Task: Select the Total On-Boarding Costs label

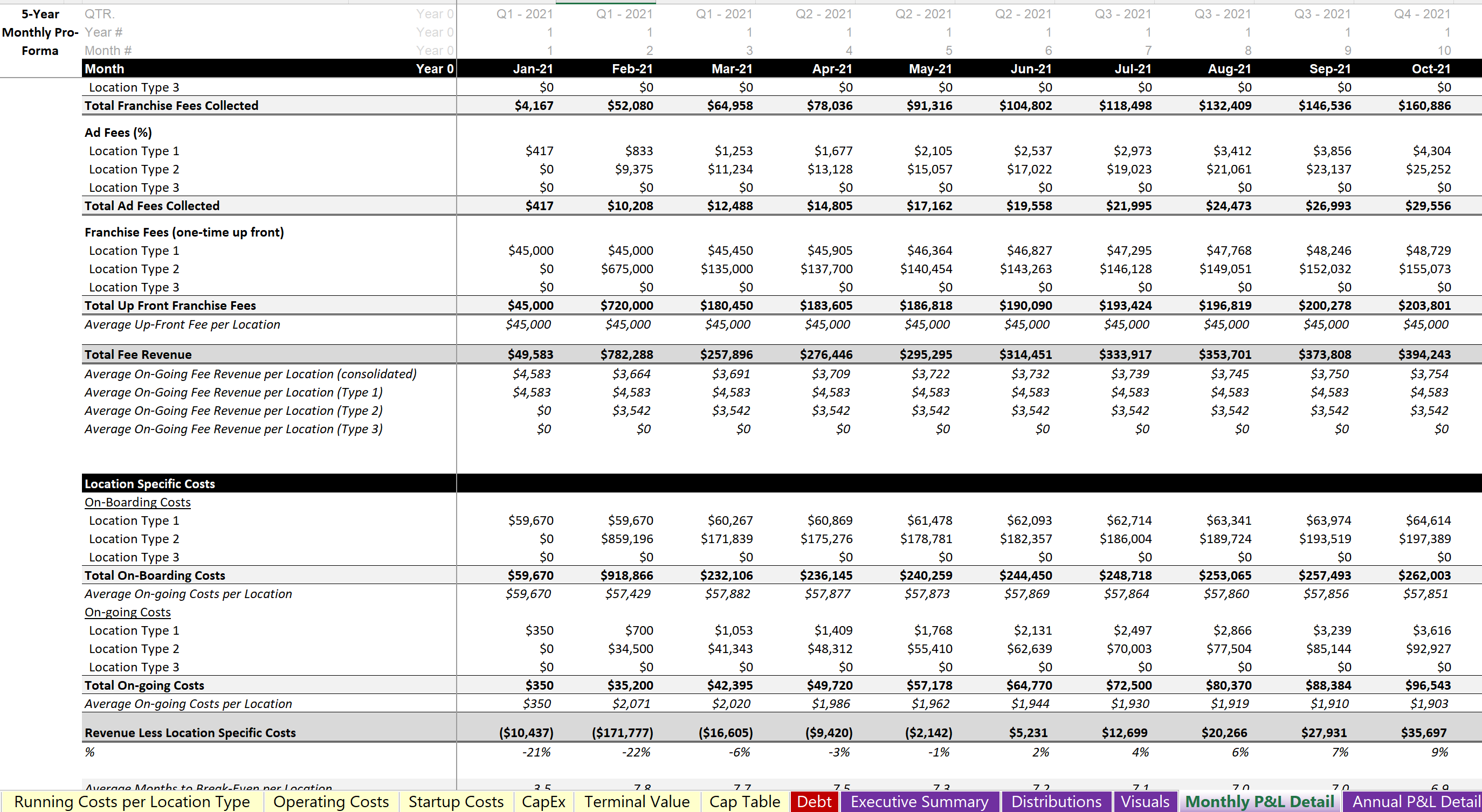Action: pos(155,575)
